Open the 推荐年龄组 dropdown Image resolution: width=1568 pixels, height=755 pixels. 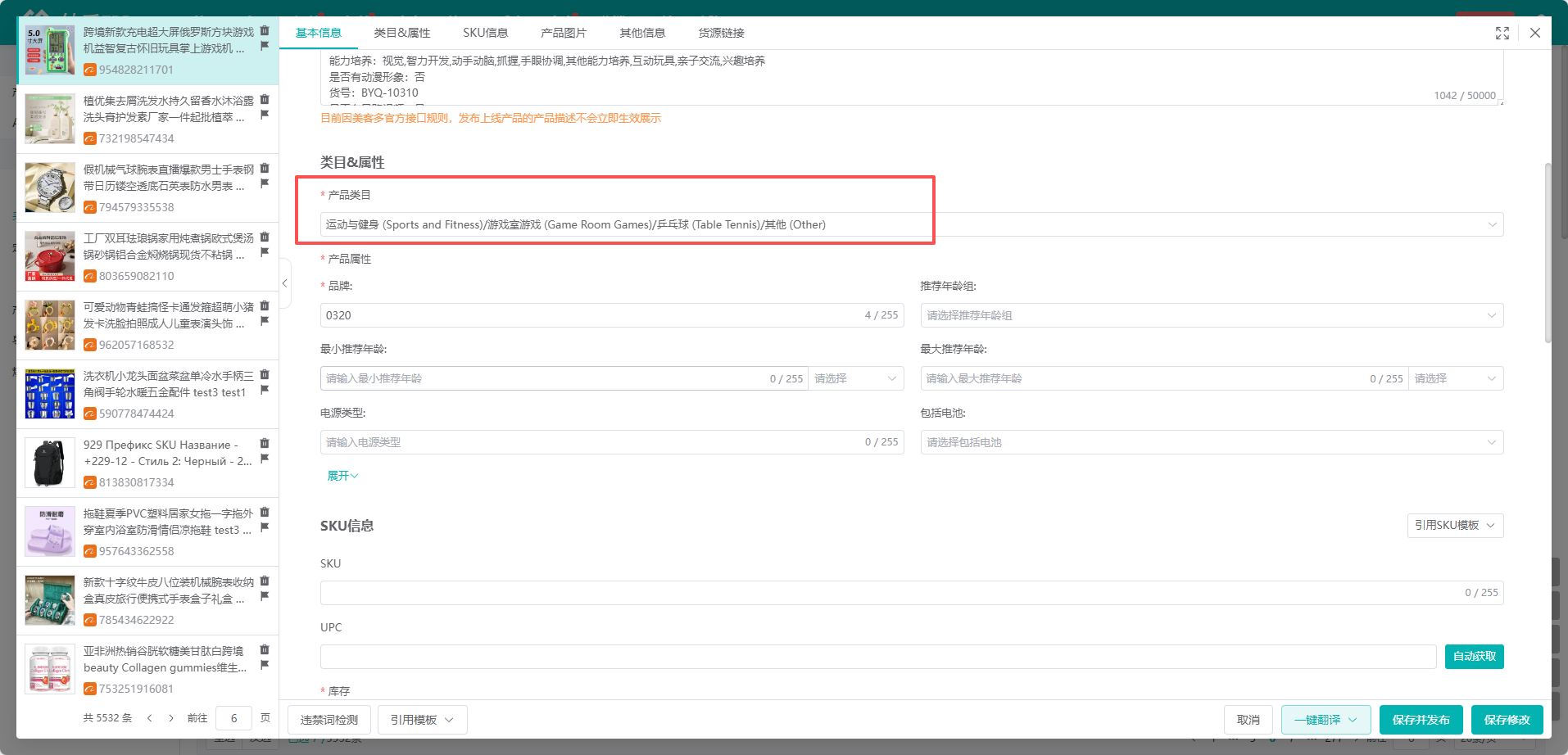point(1212,315)
